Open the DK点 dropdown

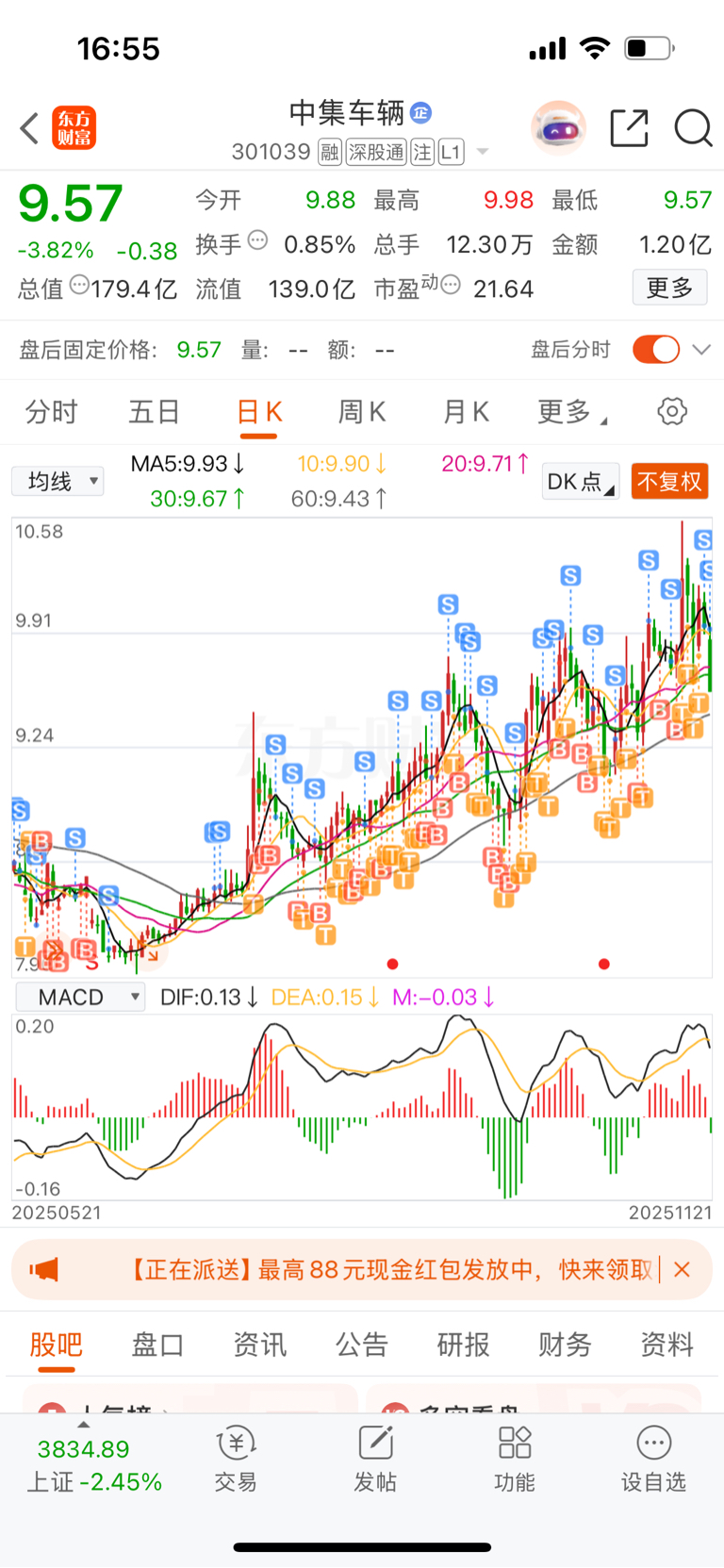coord(580,482)
